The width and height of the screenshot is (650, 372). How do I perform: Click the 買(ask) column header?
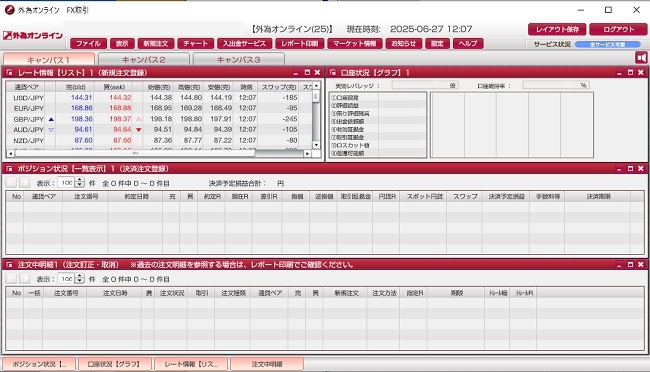coord(114,87)
